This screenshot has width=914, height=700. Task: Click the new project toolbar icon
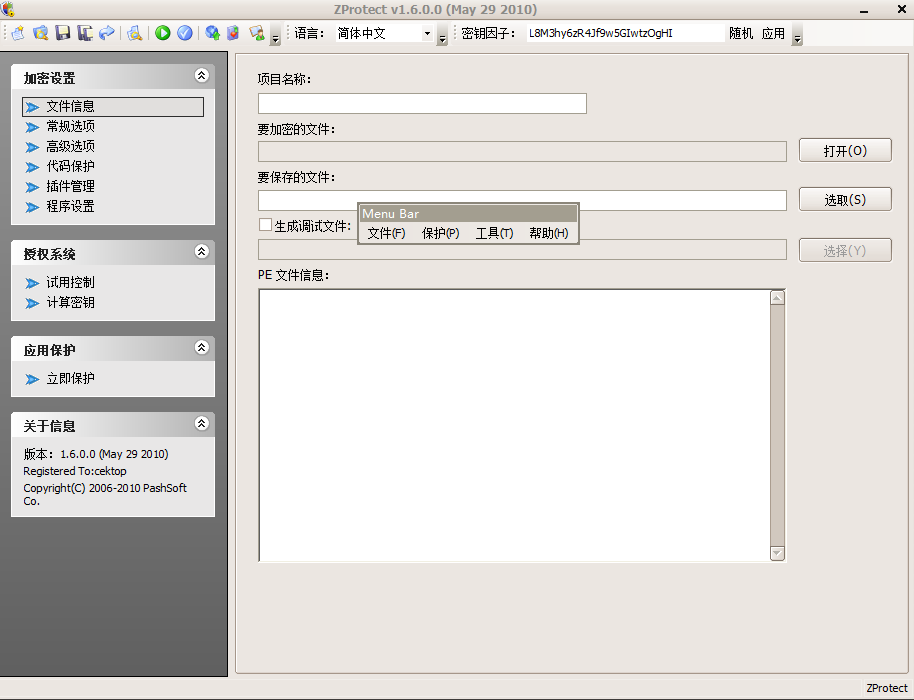17,33
